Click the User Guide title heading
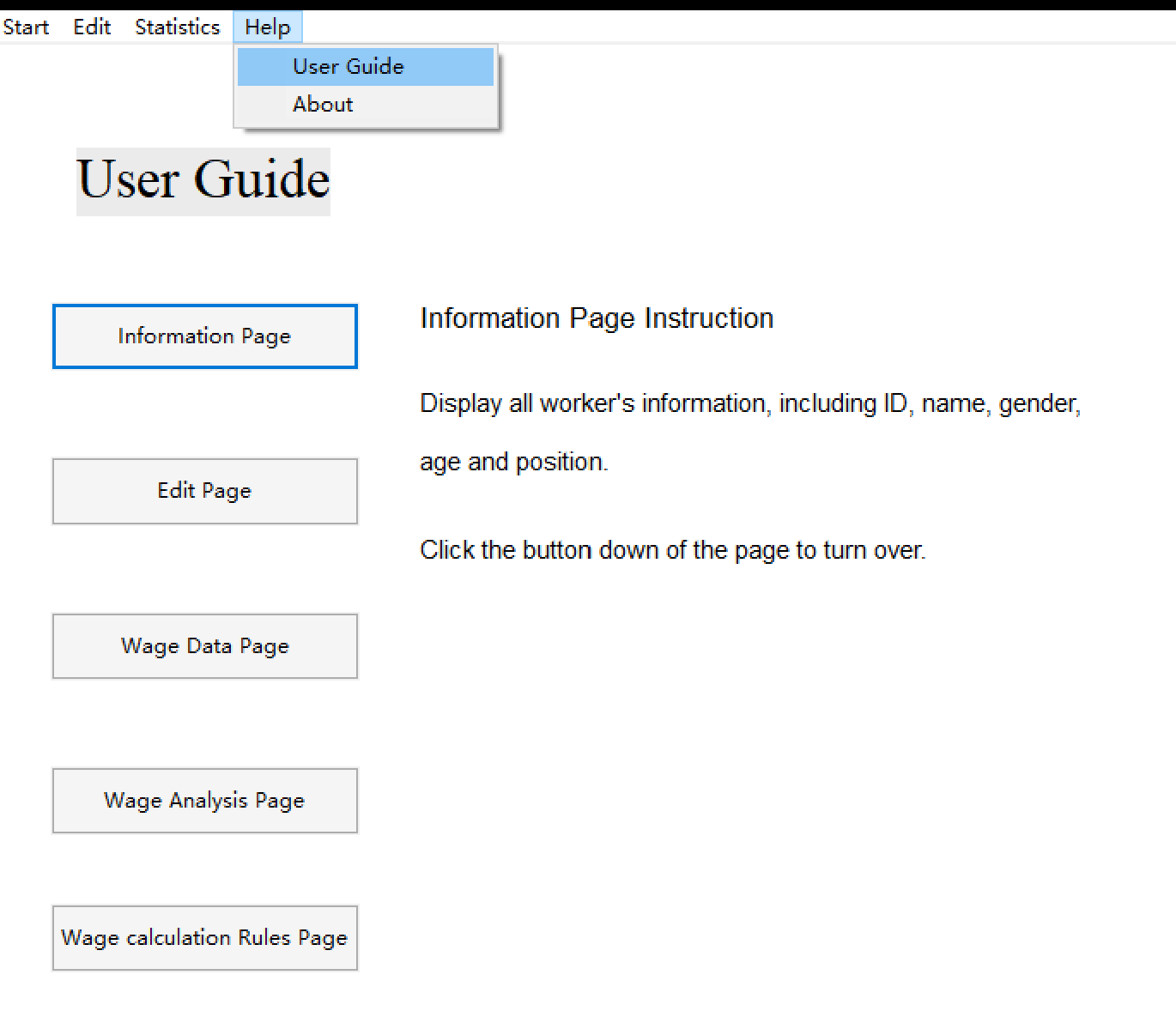 pos(203,180)
